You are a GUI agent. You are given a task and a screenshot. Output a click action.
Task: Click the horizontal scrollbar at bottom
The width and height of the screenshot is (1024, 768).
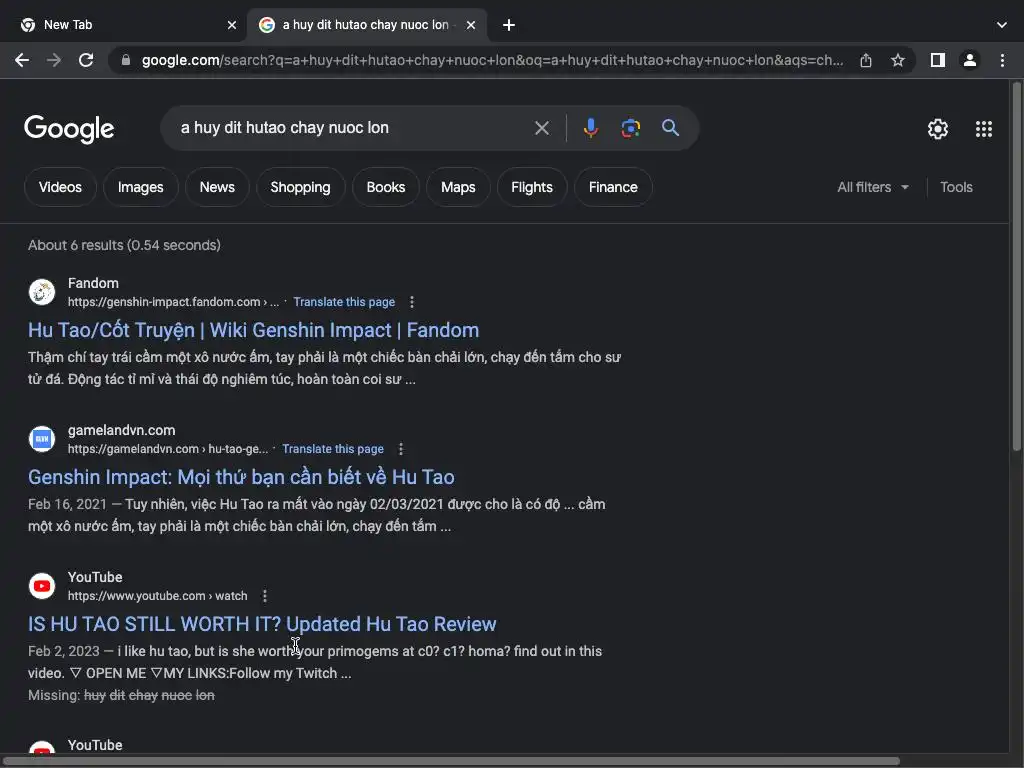[451, 761]
